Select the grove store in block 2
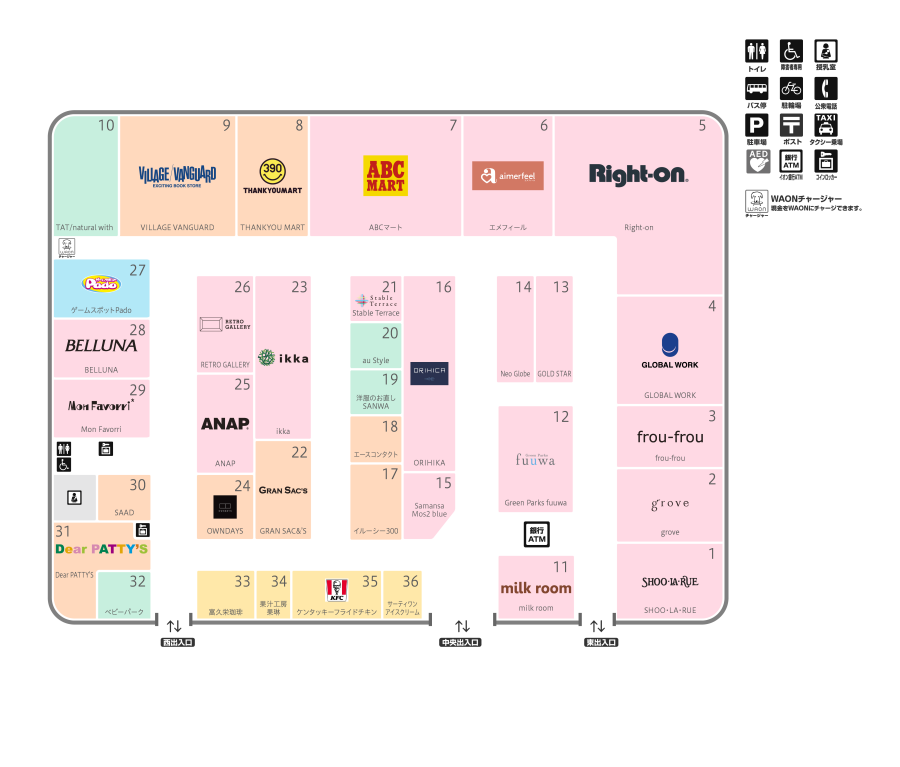Screen dimensions: 900x767 (x=670, y=505)
